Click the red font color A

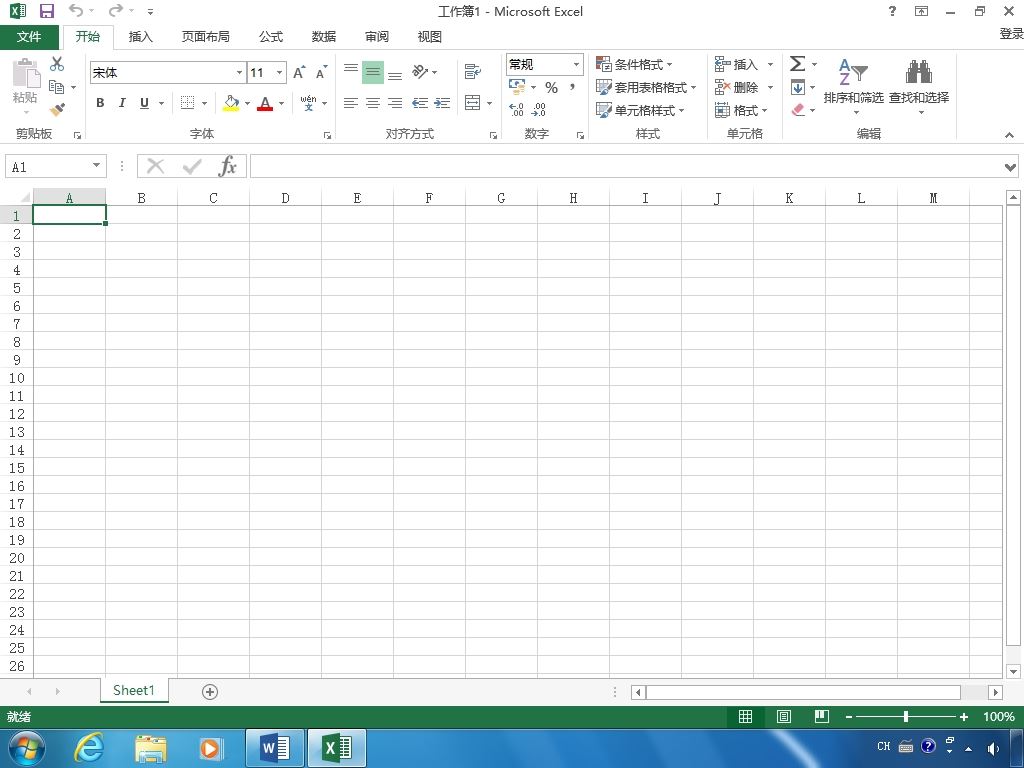(264, 103)
